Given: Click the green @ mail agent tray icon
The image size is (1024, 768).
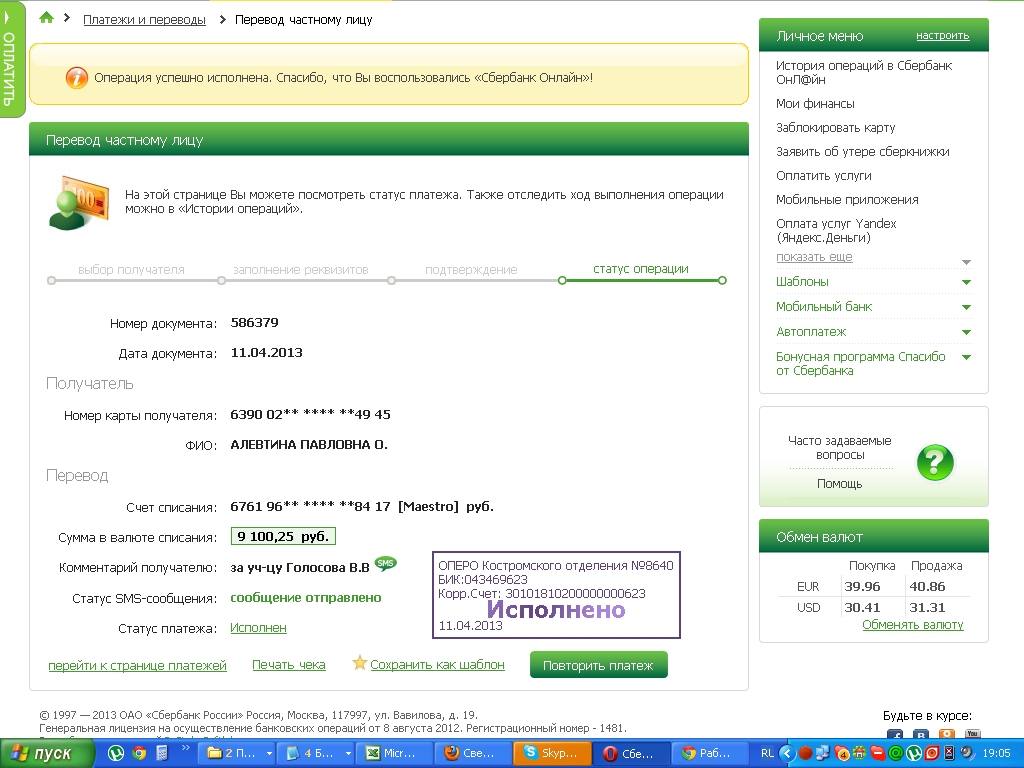Looking at the screenshot, I should click(896, 753).
